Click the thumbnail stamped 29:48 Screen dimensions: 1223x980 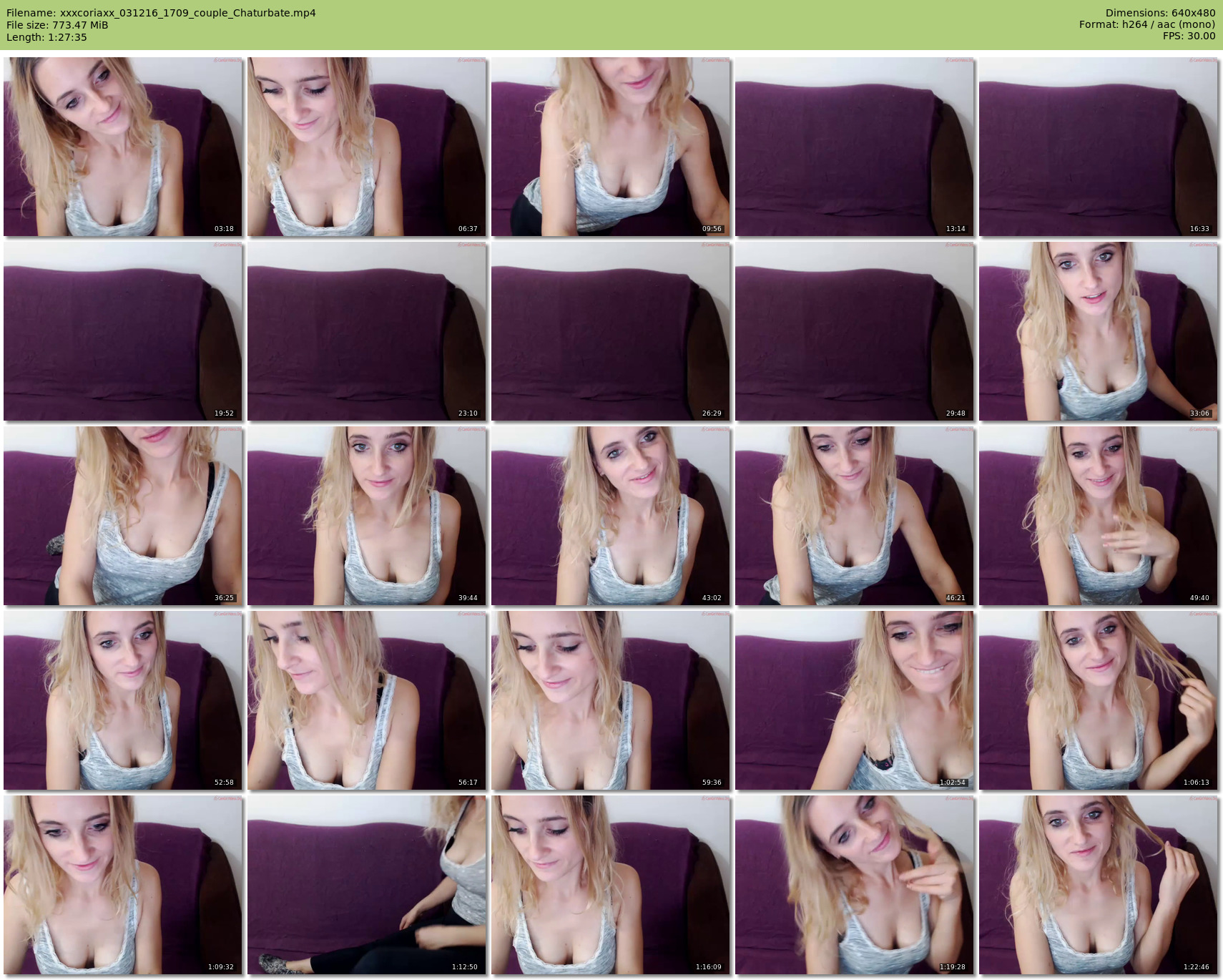pyautogui.click(x=855, y=331)
